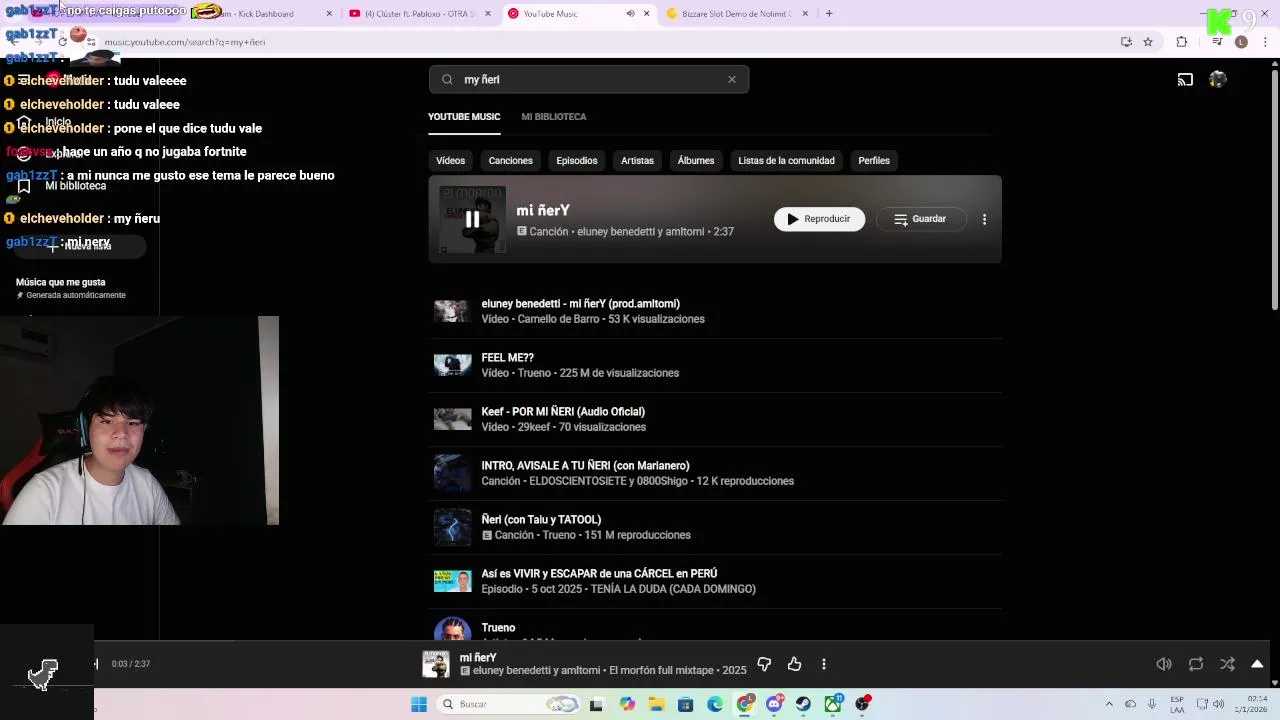
Task: Click the Guardar button
Action: pos(919,219)
